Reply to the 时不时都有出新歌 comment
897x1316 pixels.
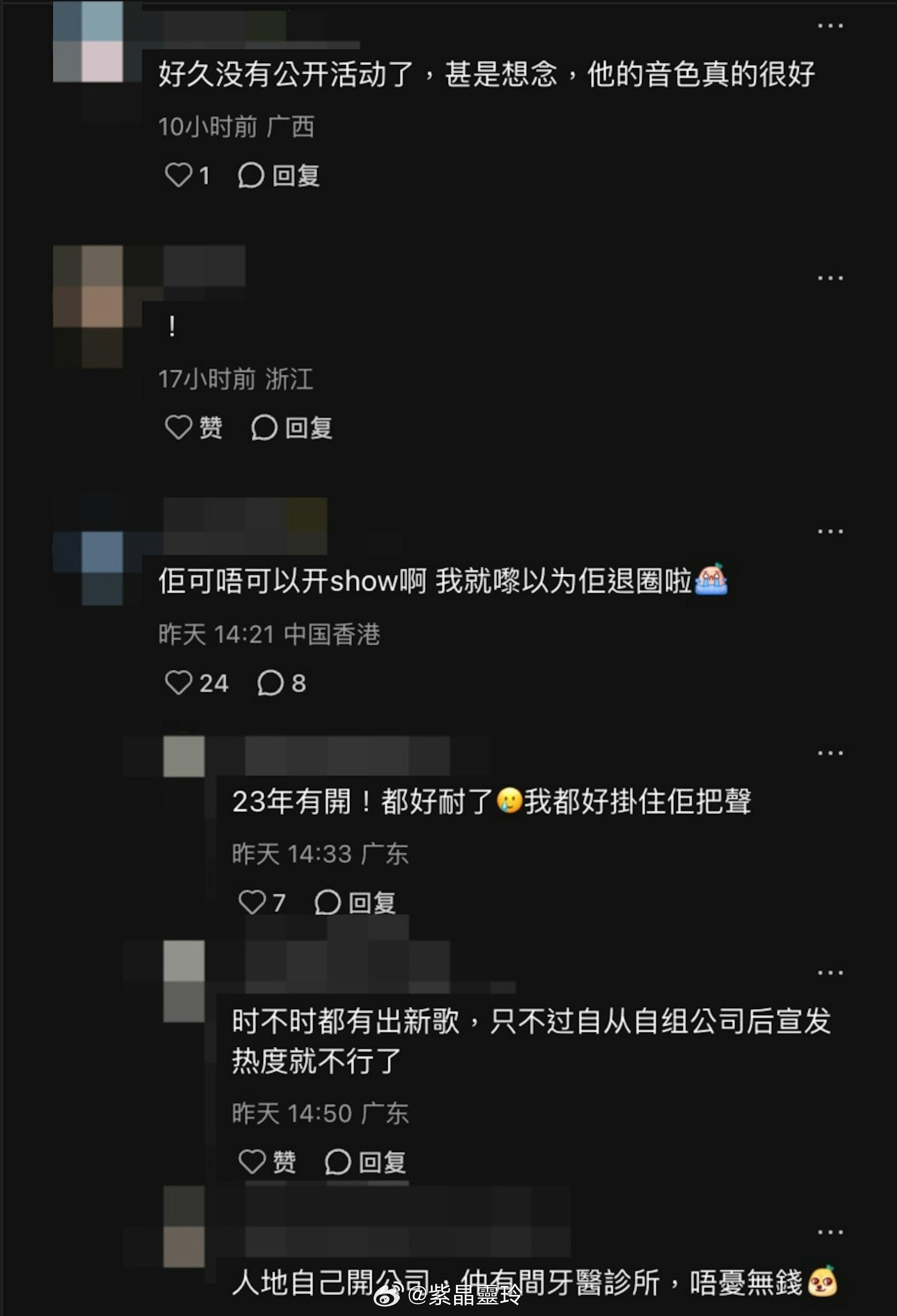click(366, 1162)
